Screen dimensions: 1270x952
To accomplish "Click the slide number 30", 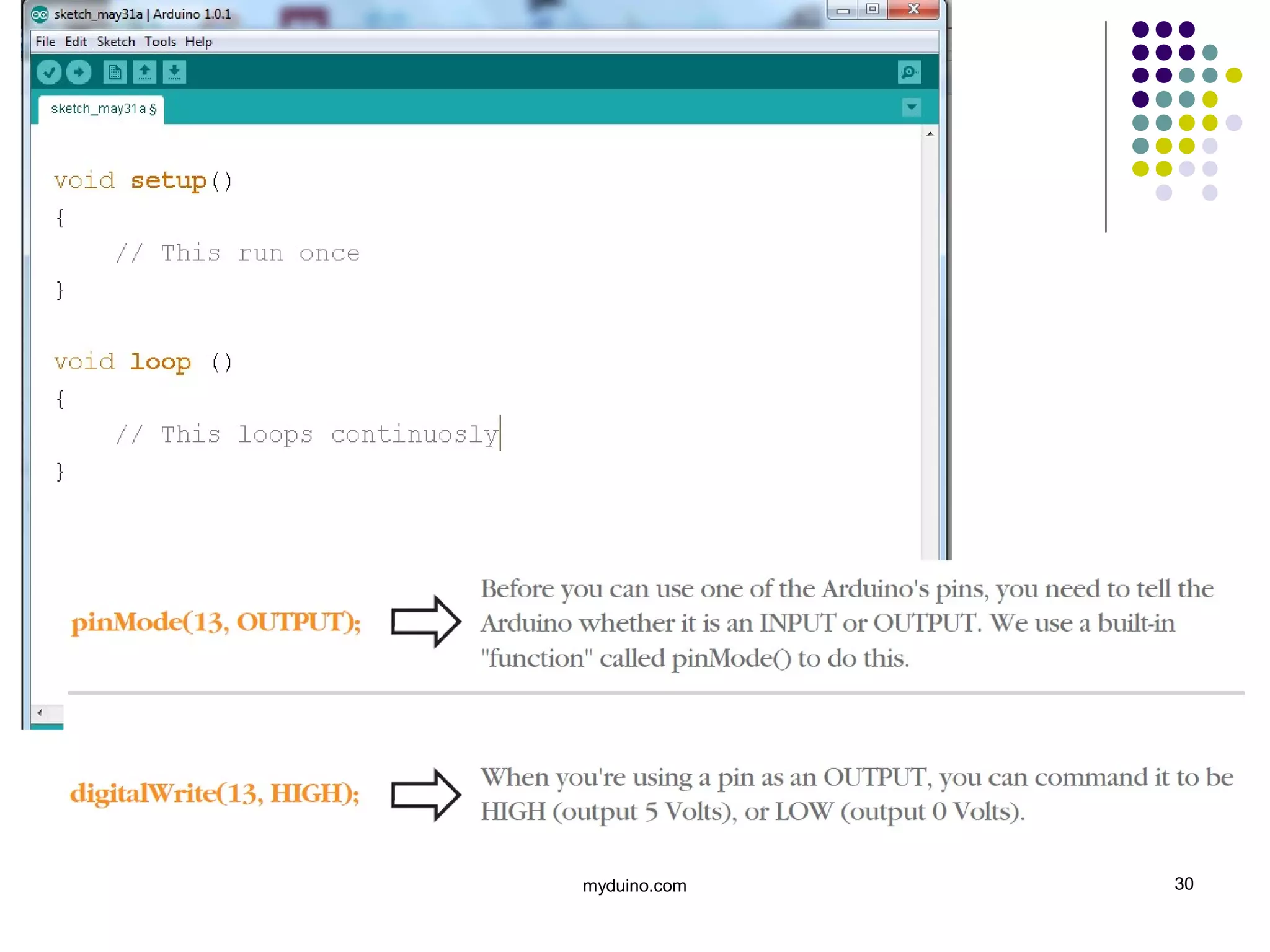I will (1184, 884).
